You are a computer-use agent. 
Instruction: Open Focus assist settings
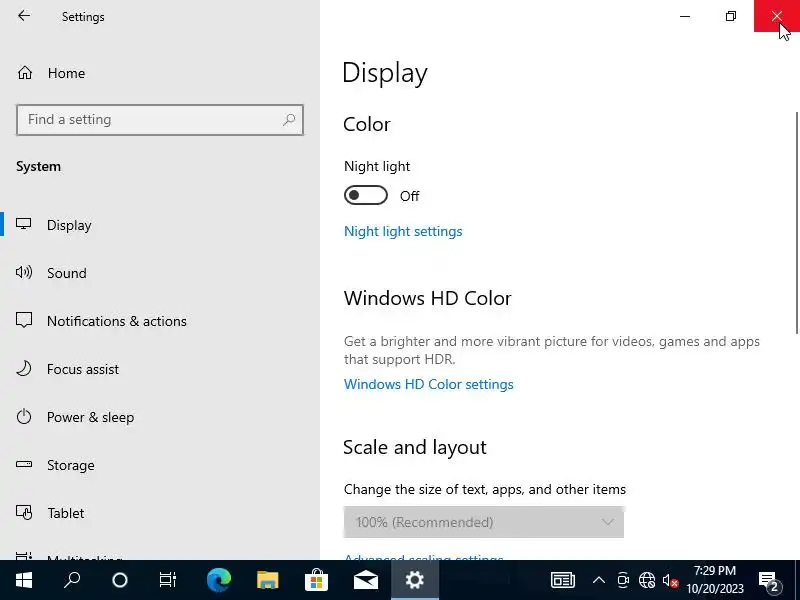160,368
